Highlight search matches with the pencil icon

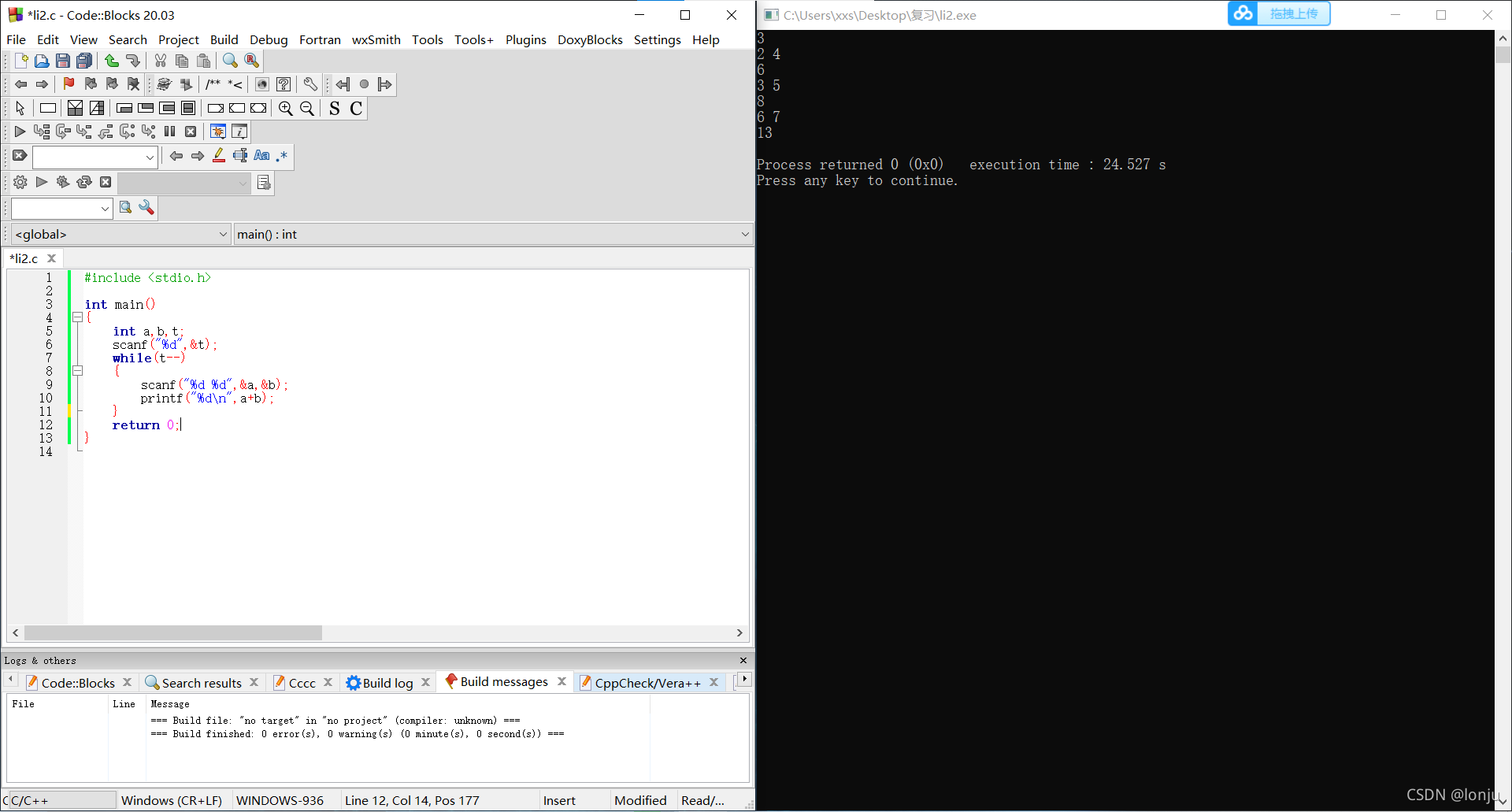coord(219,156)
